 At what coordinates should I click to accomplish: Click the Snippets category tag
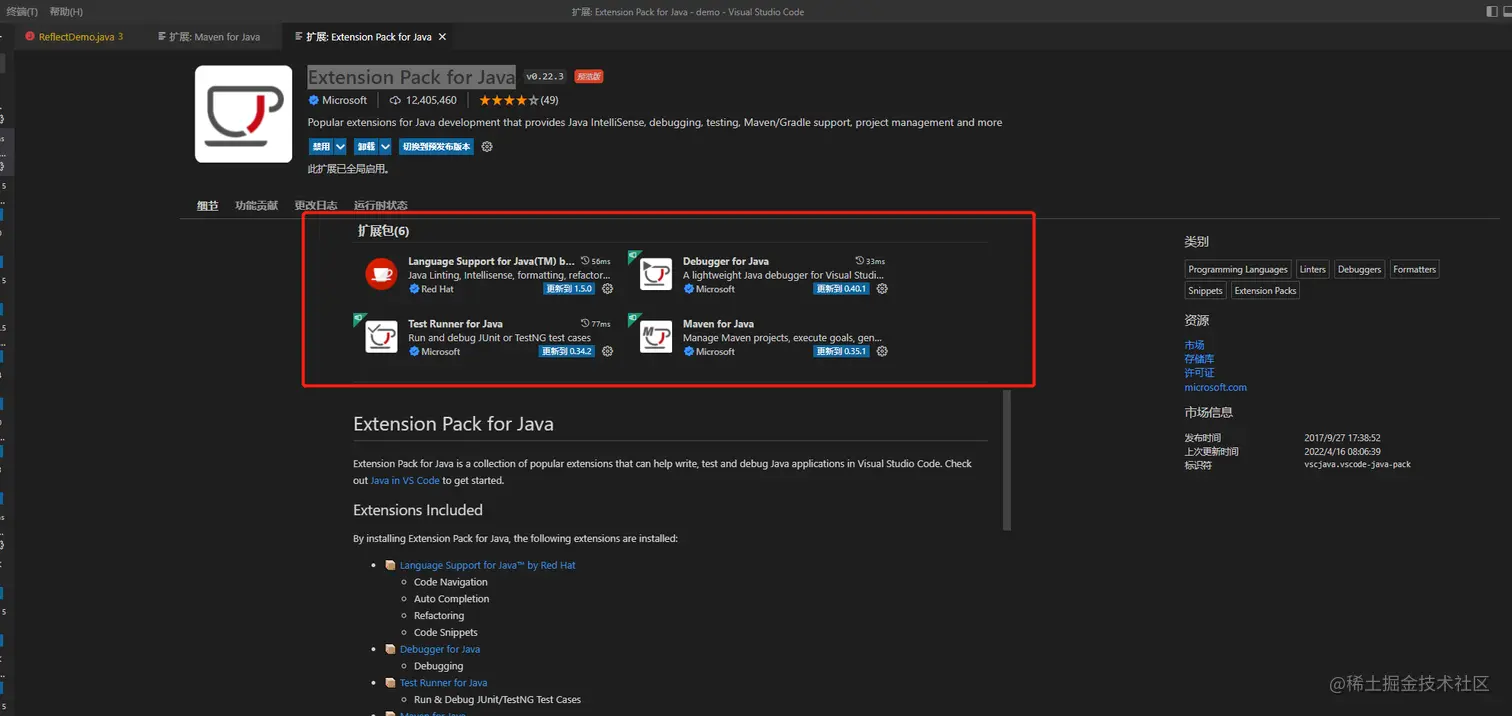(x=1205, y=291)
